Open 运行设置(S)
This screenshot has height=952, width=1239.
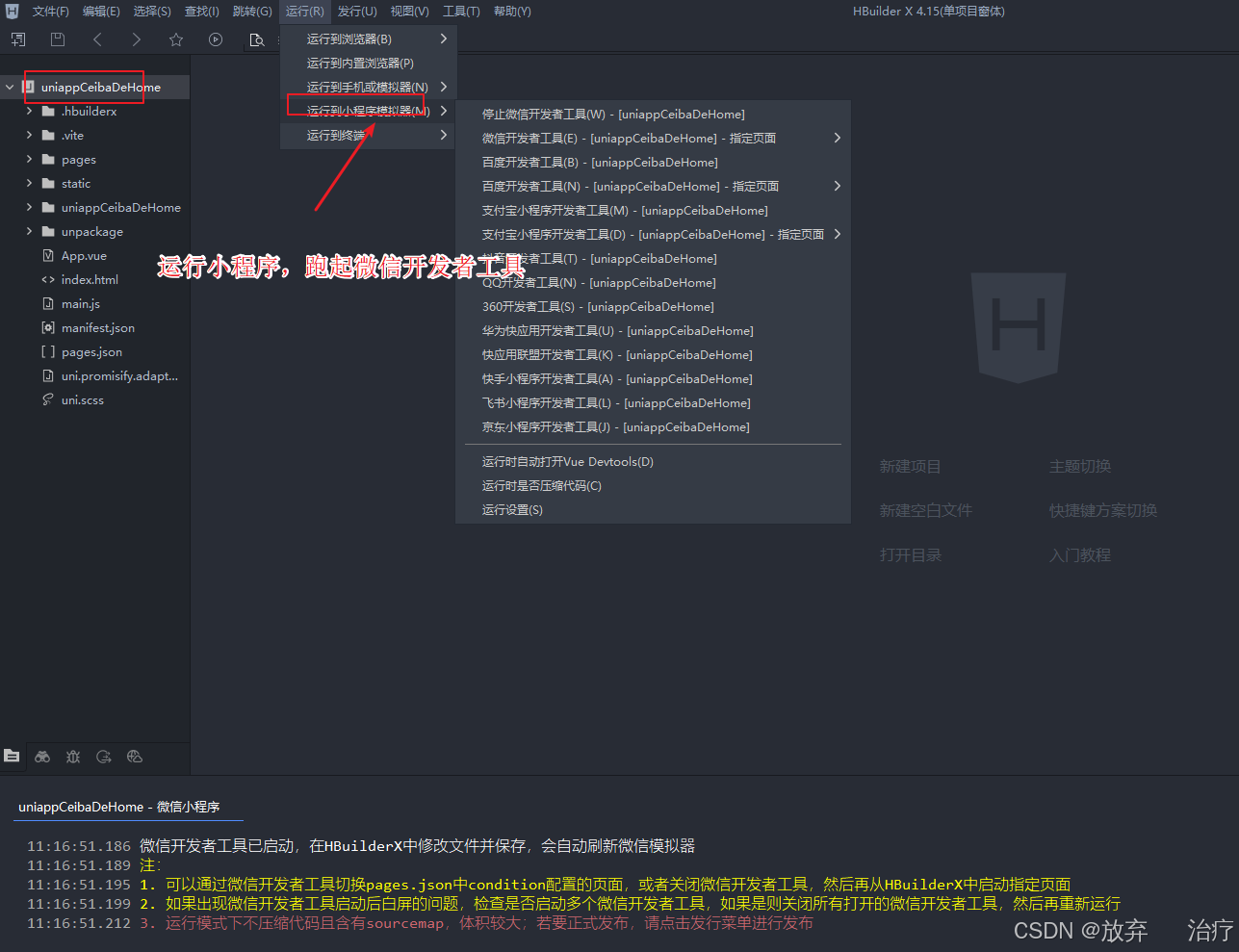tap(654, 509)
